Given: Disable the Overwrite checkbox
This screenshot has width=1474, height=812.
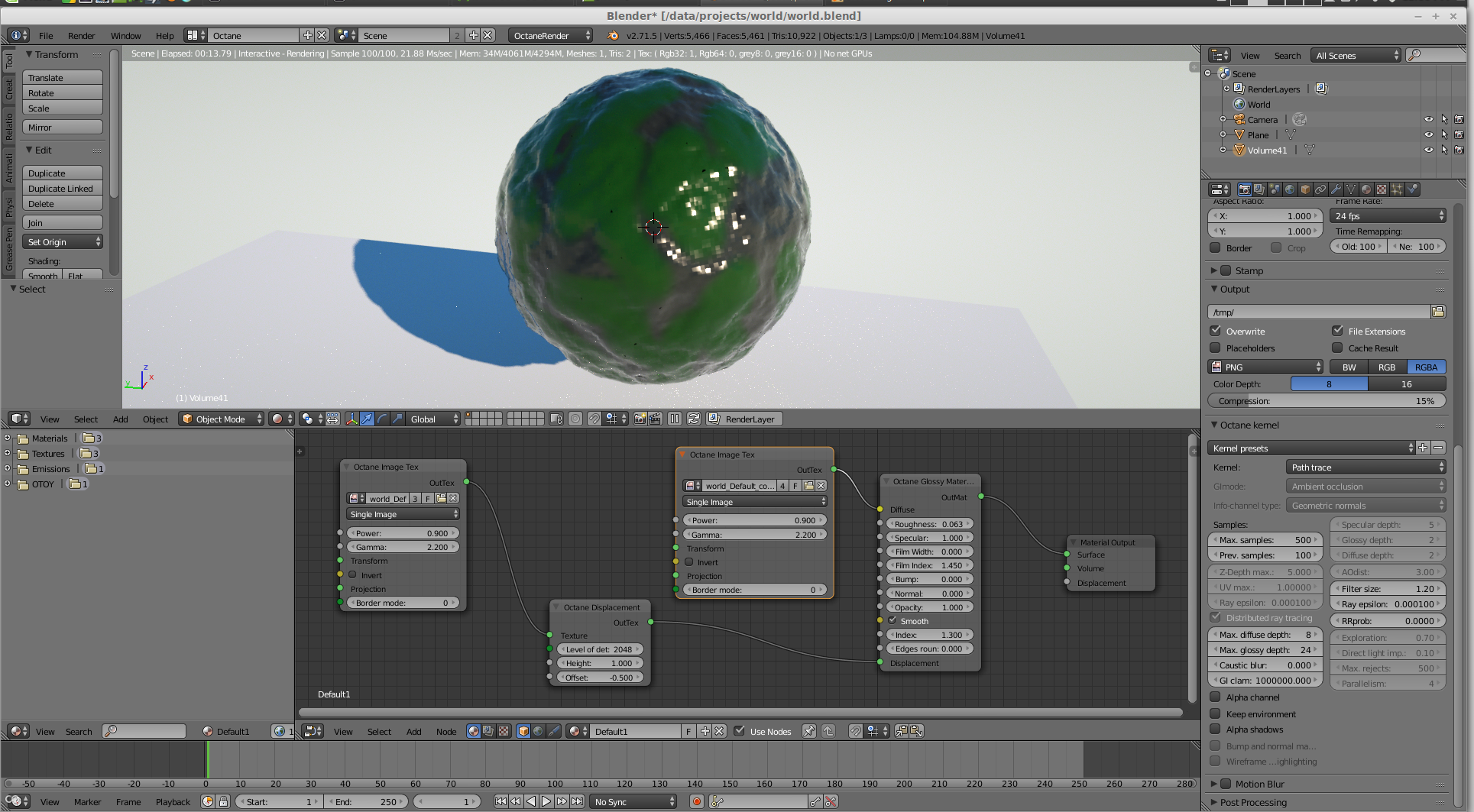Looking at the screenshot, I should click(1215, 331).
